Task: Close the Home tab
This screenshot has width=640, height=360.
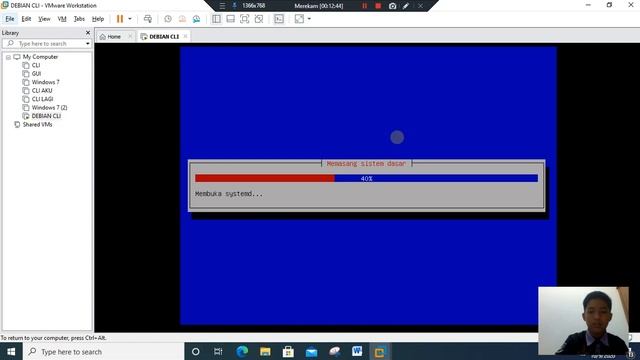Action: click(x=130, y=36)
